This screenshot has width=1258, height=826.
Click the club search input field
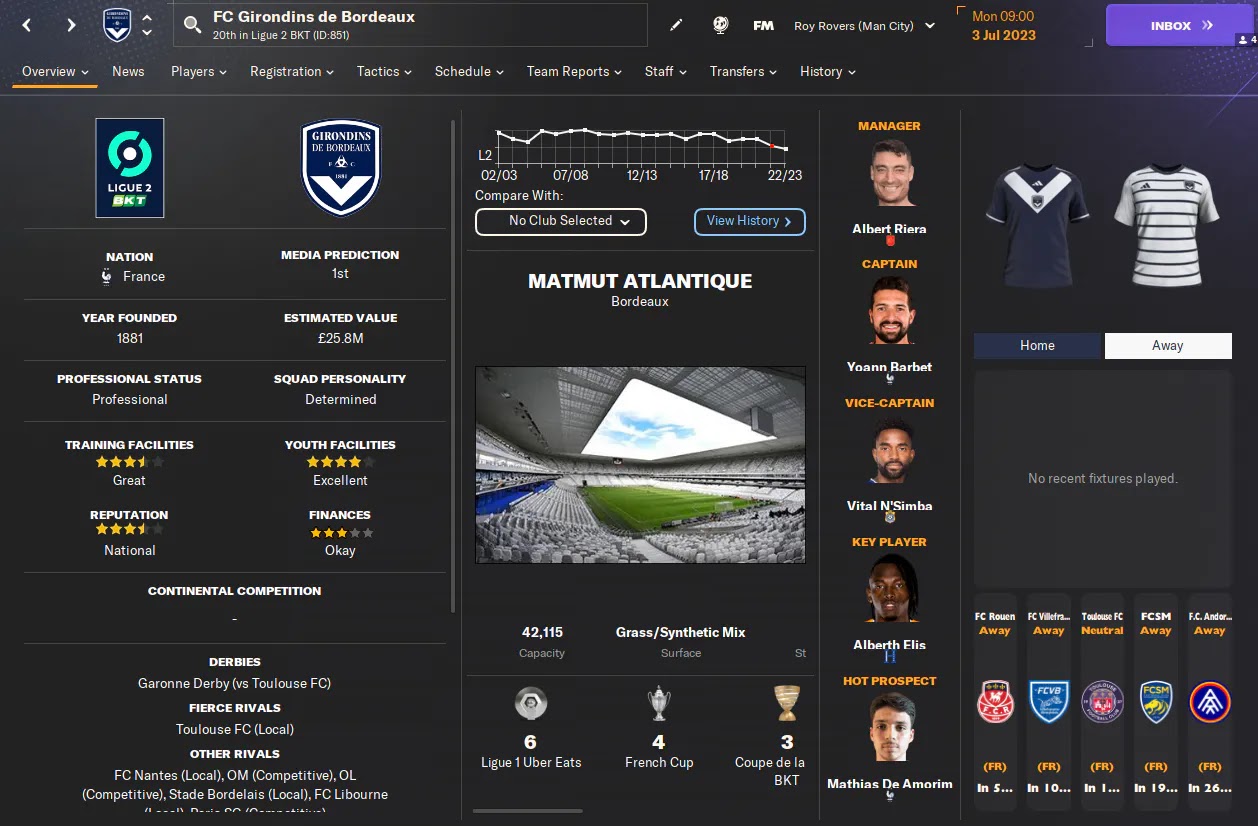(x=410, y=26)
